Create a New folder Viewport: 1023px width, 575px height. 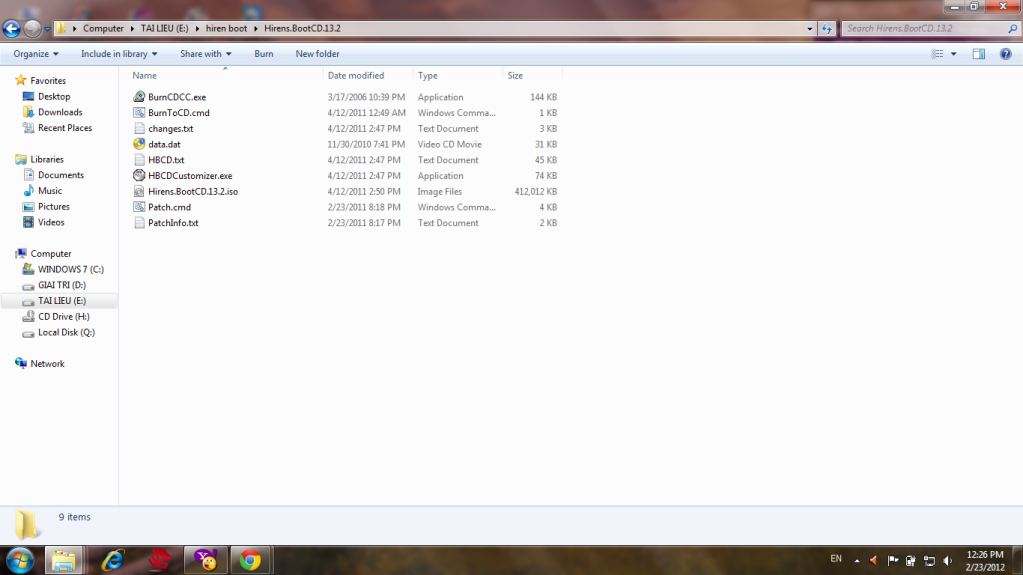point(317,54)
